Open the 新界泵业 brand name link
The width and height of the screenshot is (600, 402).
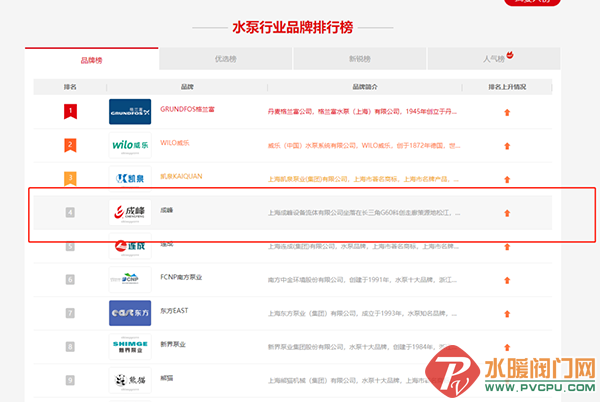pyautogui.click(x=173, y=344)
